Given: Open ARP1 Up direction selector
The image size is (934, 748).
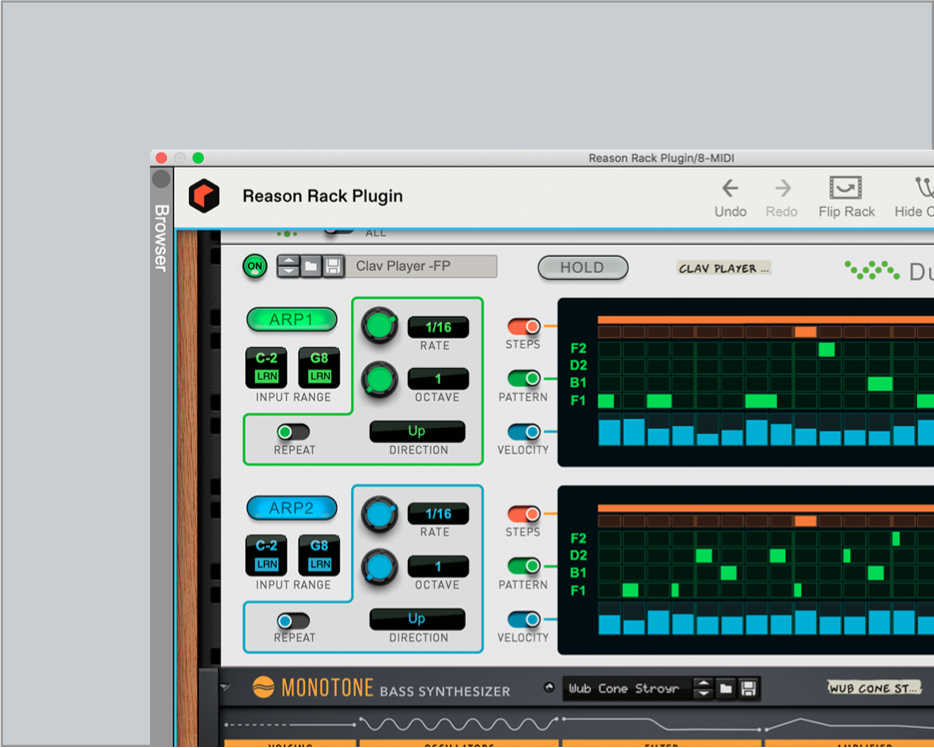Looking at the screenshot, I should [x=417, y=431].
